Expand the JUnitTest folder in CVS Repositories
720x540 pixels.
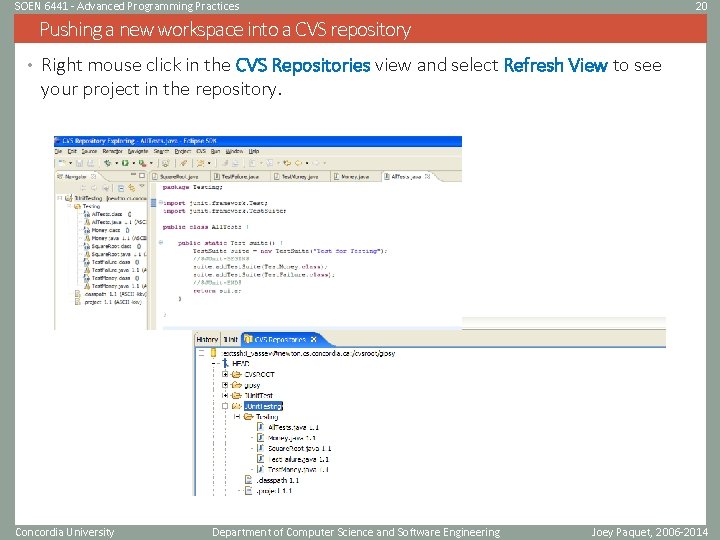[225, 395]
